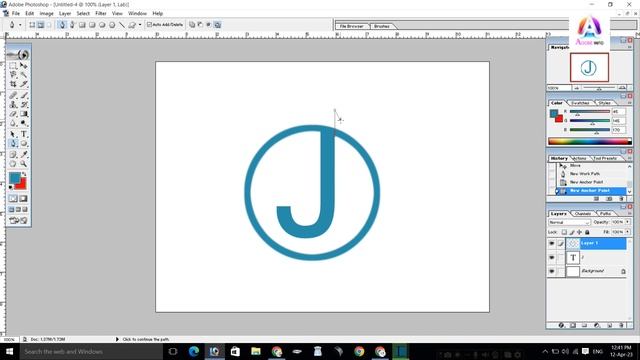Open the Opacity slider arrow
This screenshot has width=640, height=360.
pyautogui.click(x=627, y=222)
